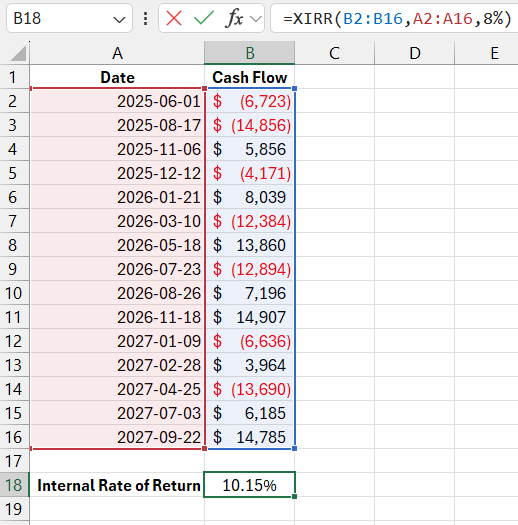This screenshot has width=518, height=525.
Task: Cancel the formula entry with the red X
Action: [174, 18]
